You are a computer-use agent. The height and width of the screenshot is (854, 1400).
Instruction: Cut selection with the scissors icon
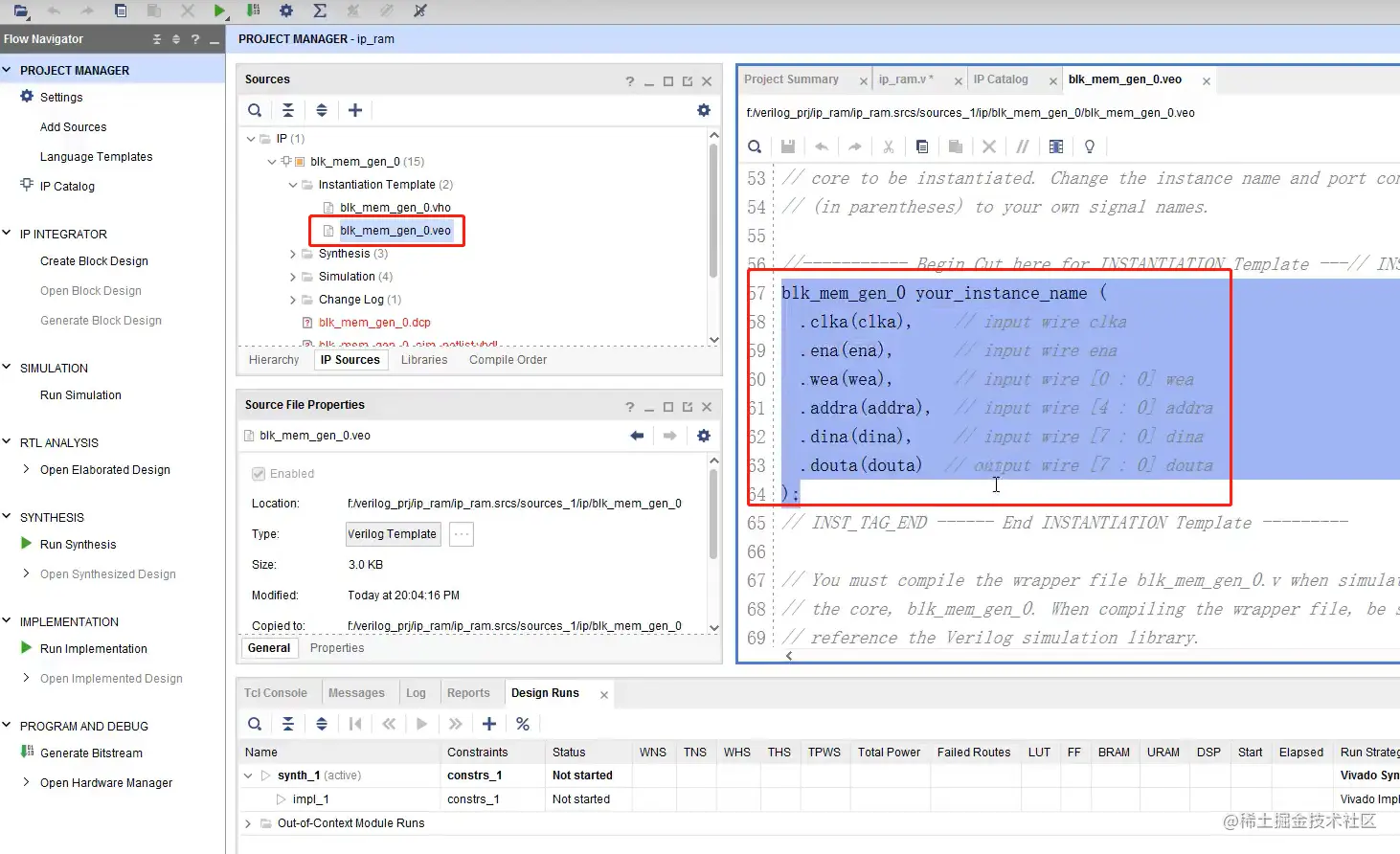pyautogui.click(x=889, y=146)
